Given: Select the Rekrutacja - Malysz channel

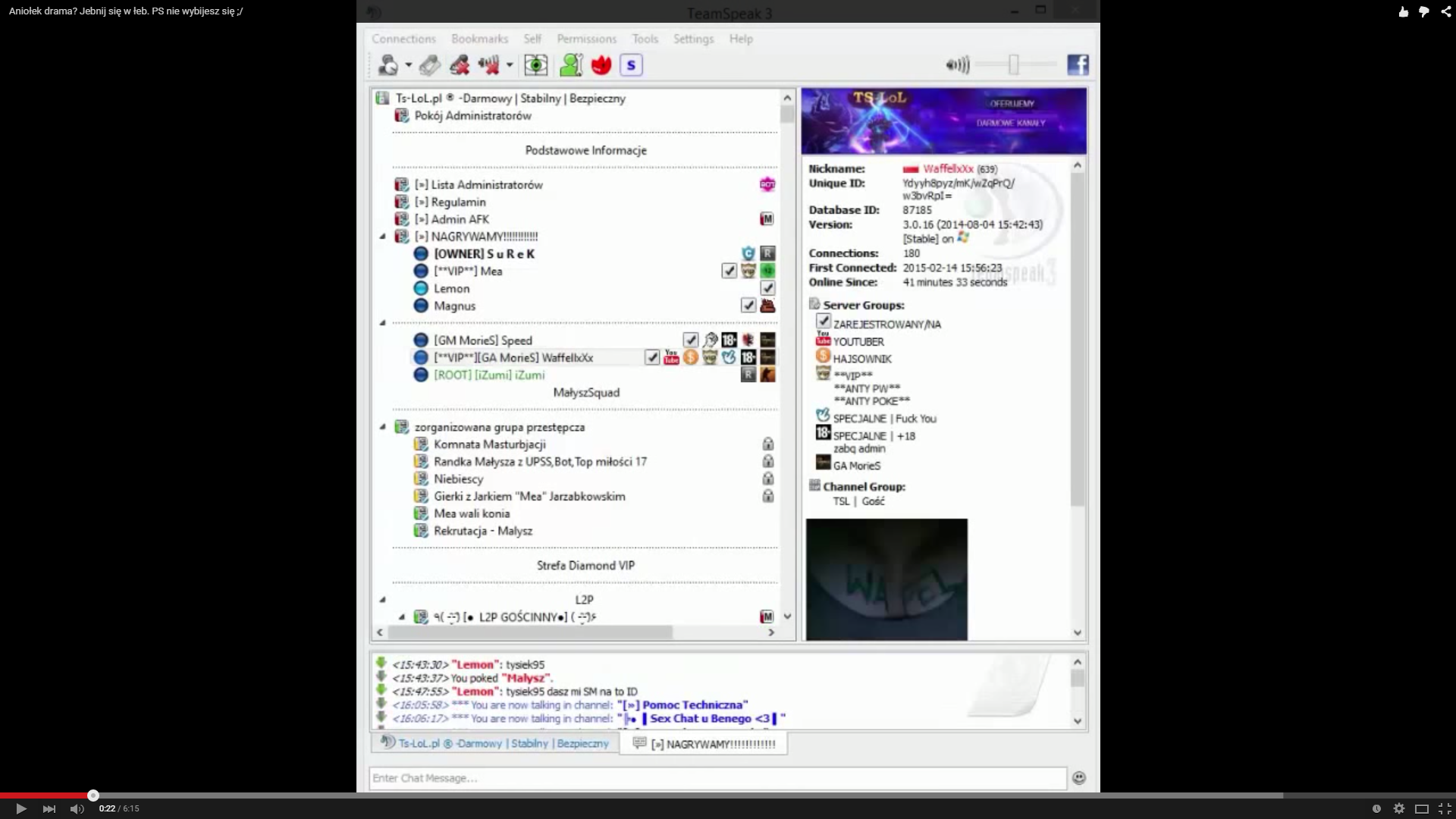Looking at the screenshot, I should (x=482, y=531).
